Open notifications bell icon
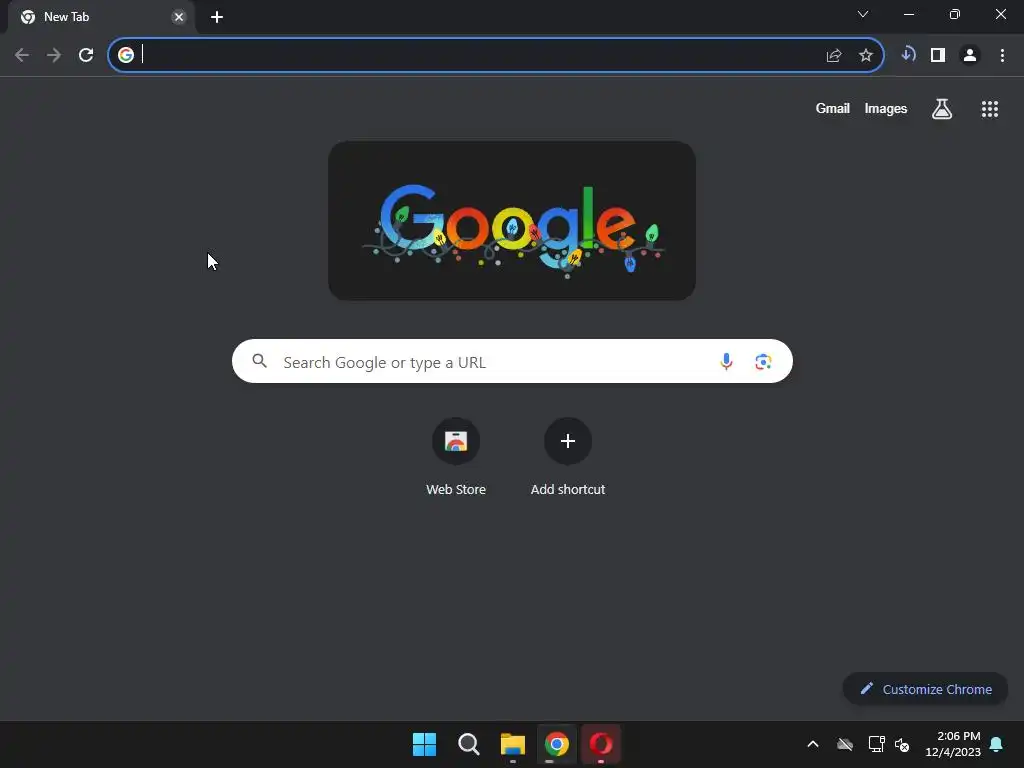Screen dimensions: 1024x768 [x=997, y=744]
